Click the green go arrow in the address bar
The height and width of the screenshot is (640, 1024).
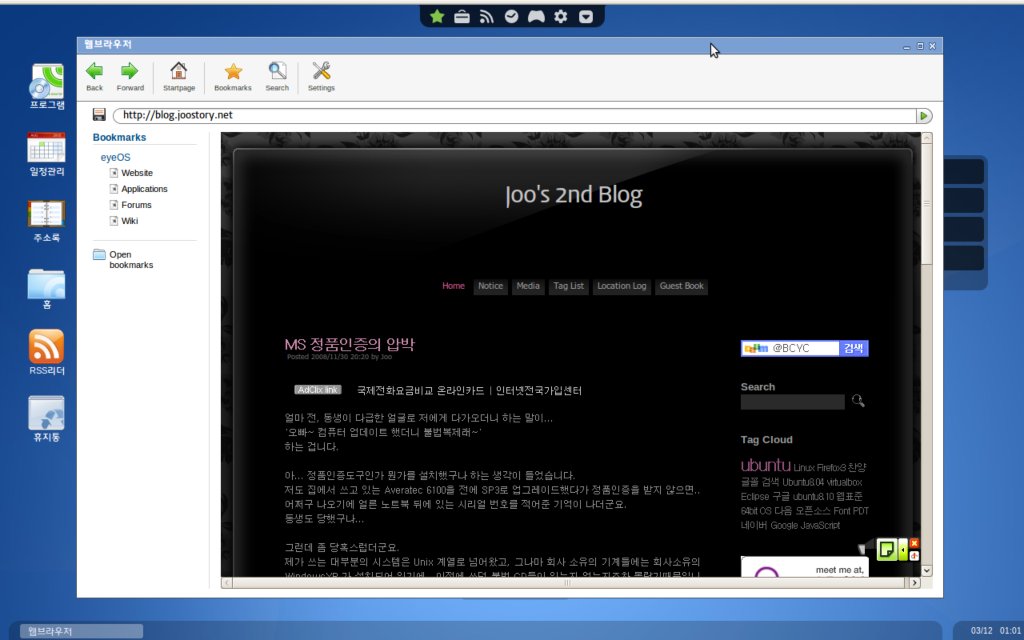click(923, 116)
